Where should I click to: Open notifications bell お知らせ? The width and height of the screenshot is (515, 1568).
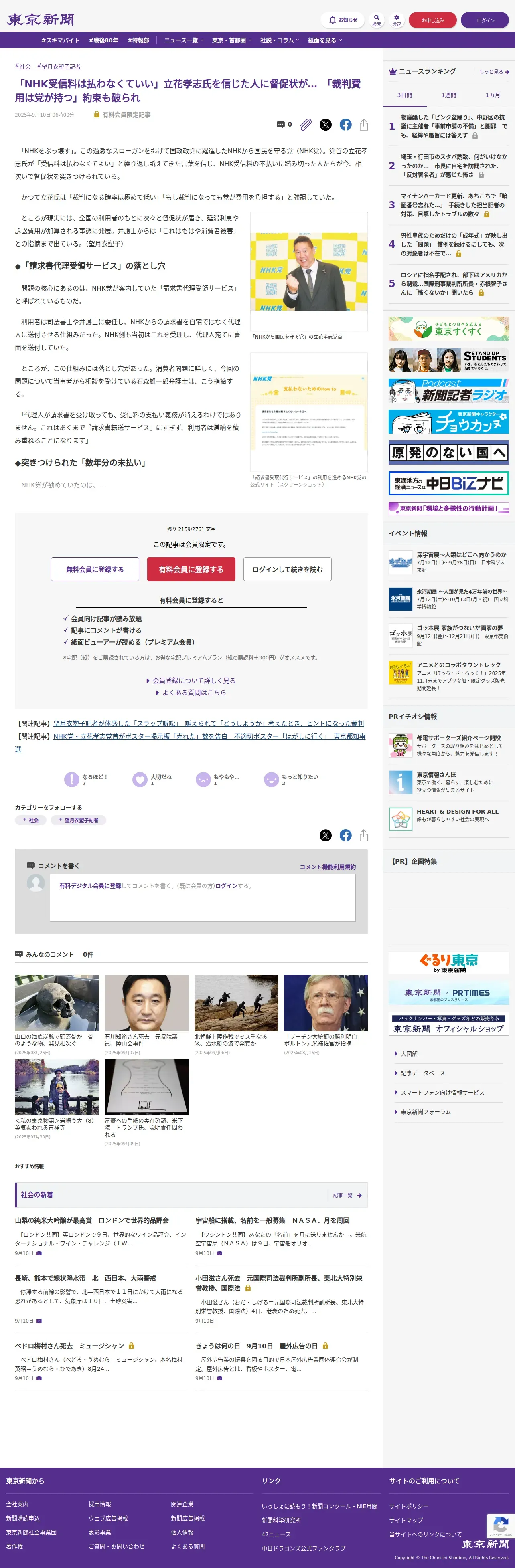coord(343,20)
